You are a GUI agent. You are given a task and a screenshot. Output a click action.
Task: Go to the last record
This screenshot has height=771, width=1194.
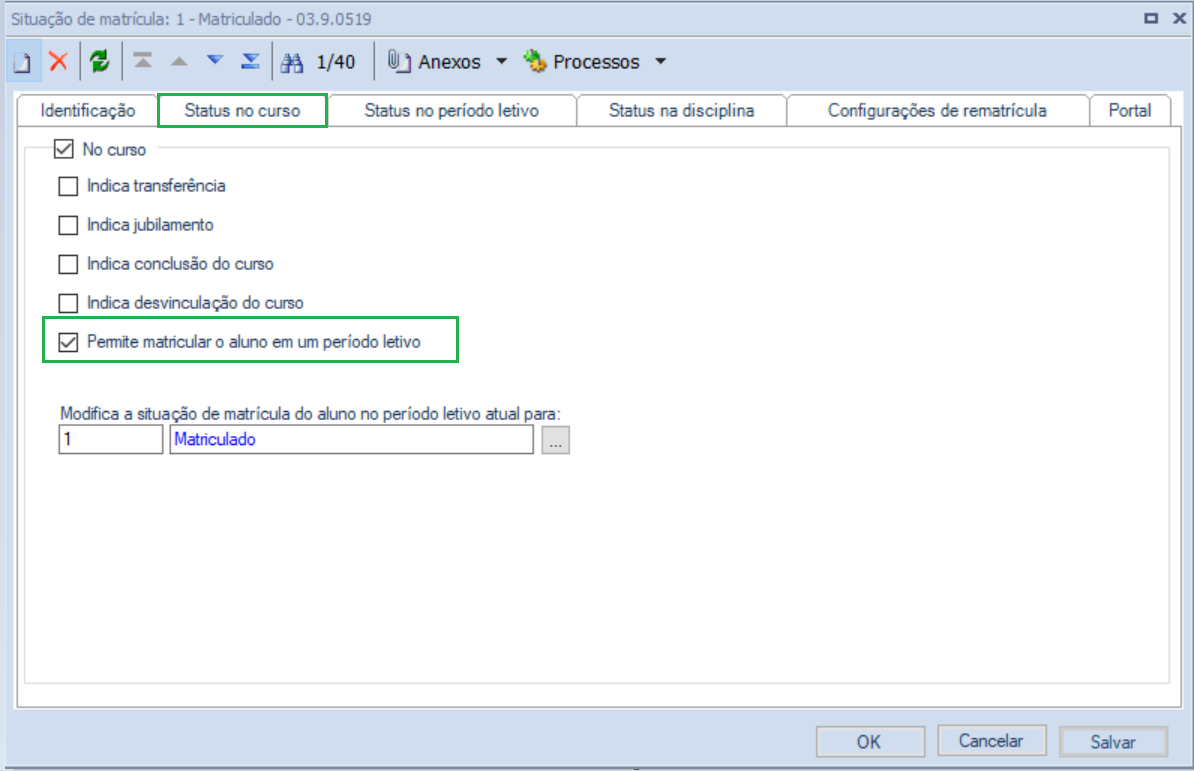251,61
